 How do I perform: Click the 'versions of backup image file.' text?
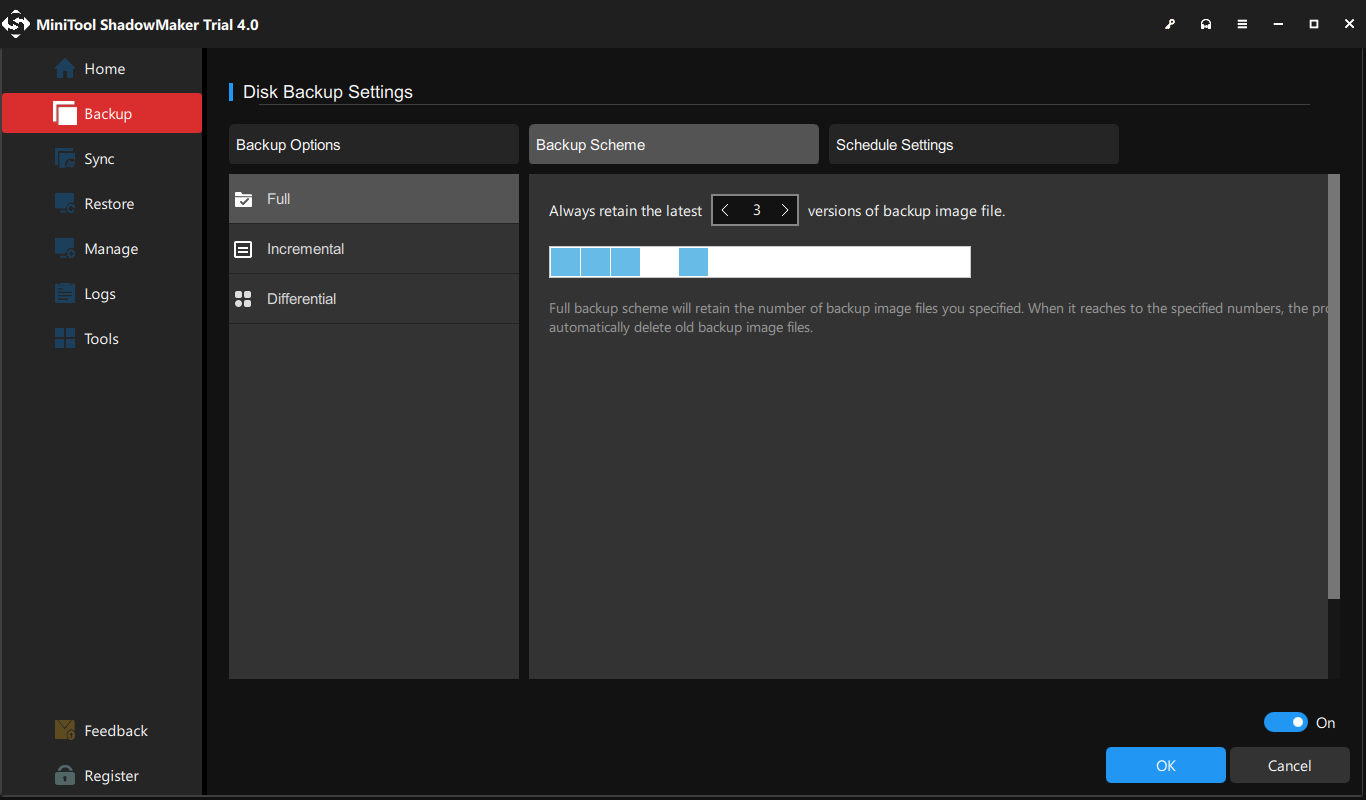906,211
